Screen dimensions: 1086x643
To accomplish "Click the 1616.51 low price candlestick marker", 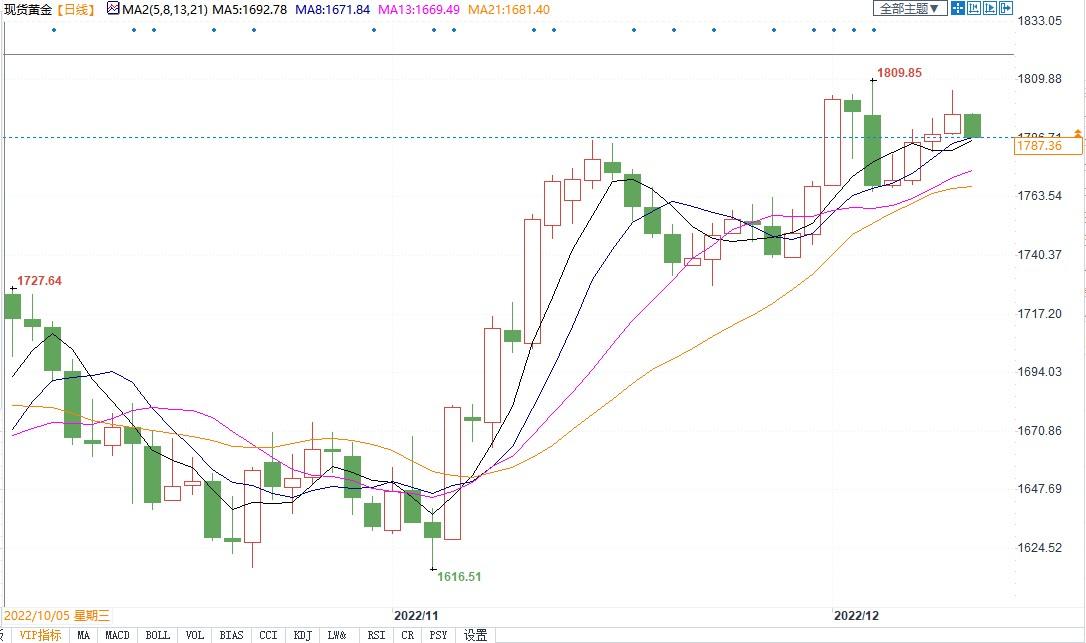I will coord(433,569).
